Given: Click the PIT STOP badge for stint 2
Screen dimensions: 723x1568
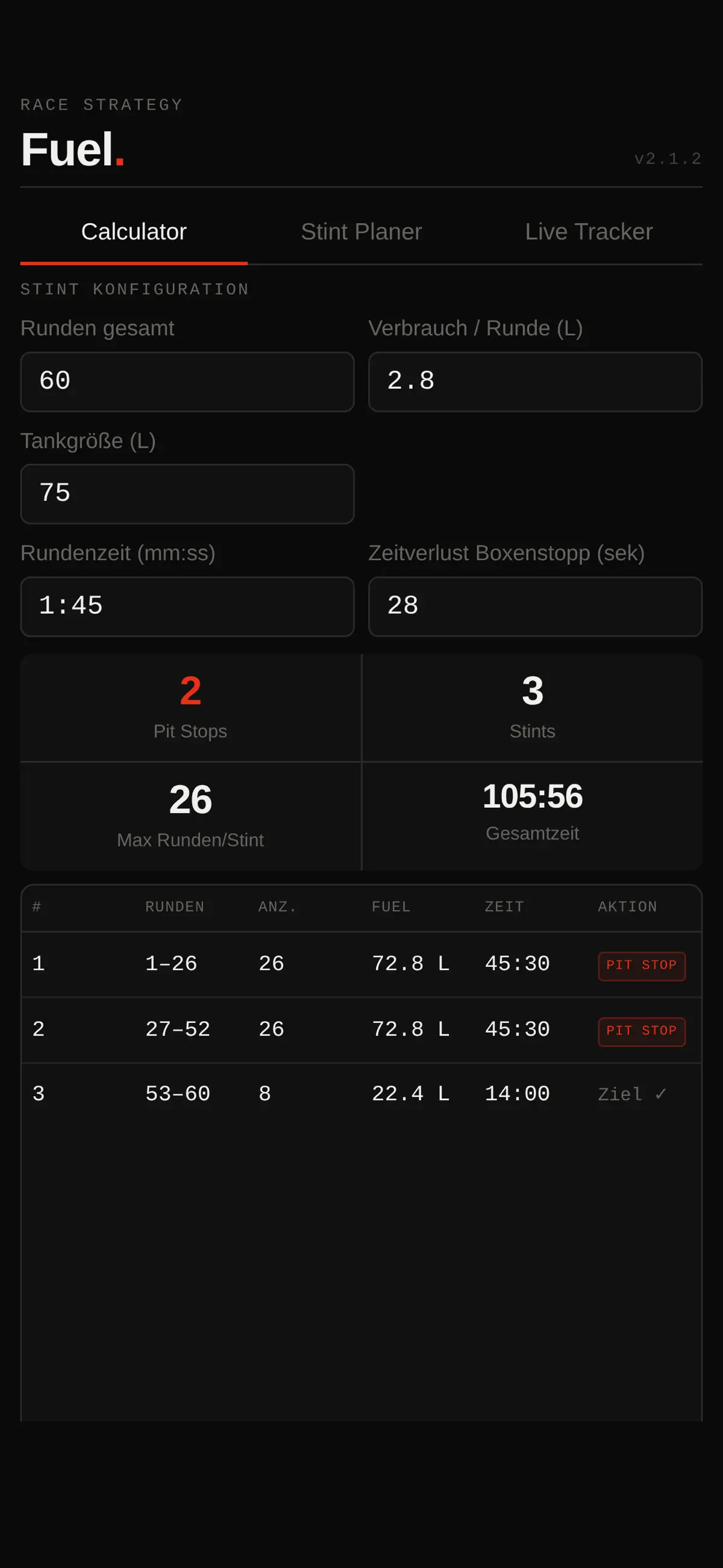Looking at the screenshot, I should point(642,1031).
